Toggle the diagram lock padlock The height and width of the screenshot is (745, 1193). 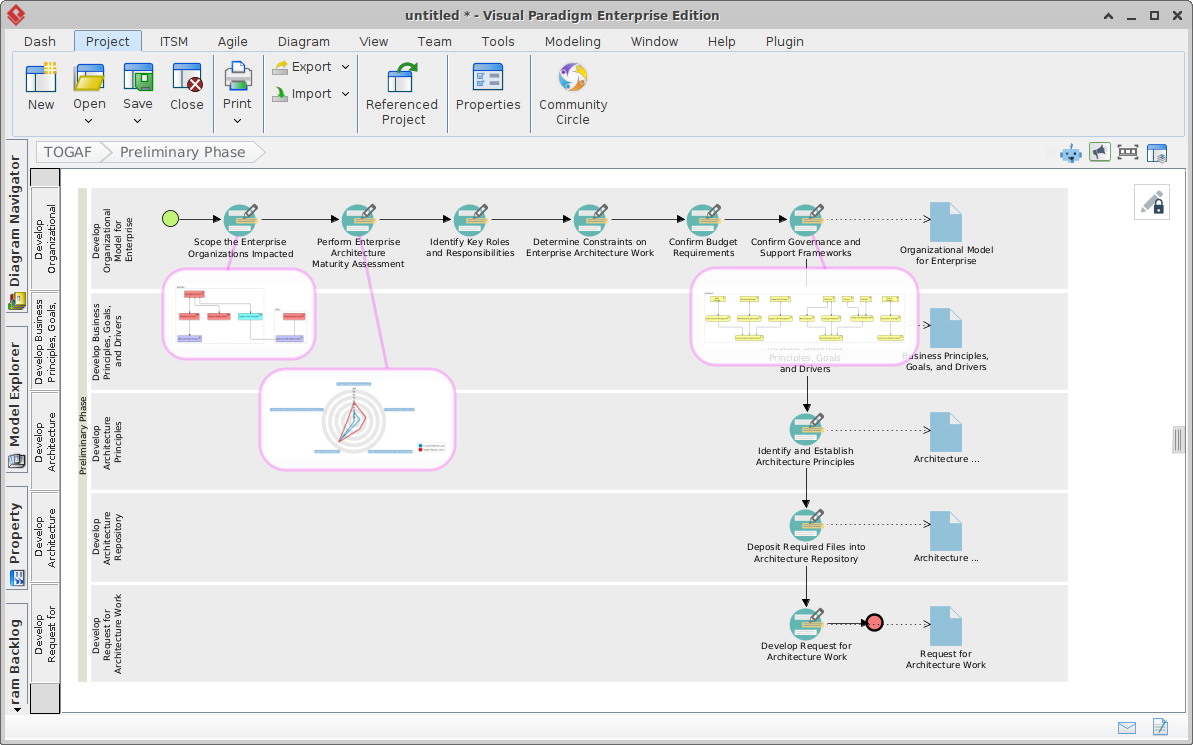pyautogui.click(x=1151, y=201)
